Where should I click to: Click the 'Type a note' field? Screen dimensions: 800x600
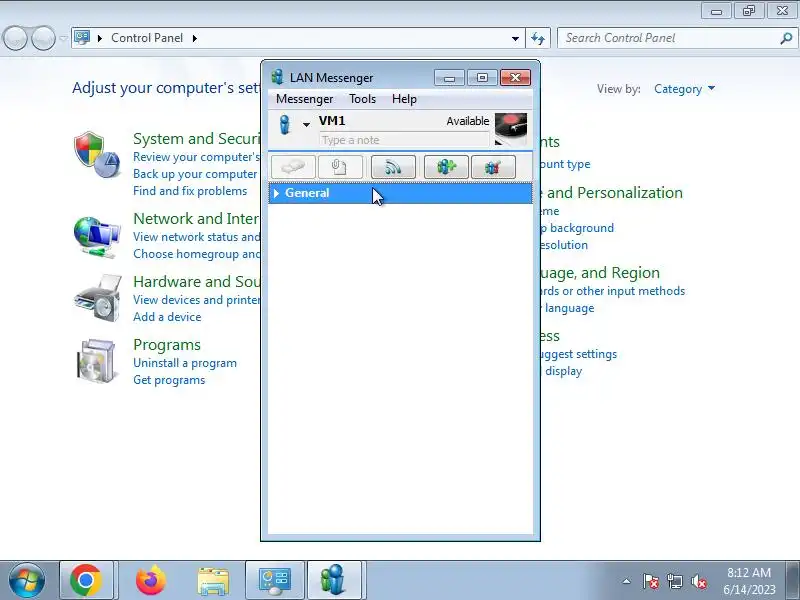pyautogui.click(x=404, y=140)
